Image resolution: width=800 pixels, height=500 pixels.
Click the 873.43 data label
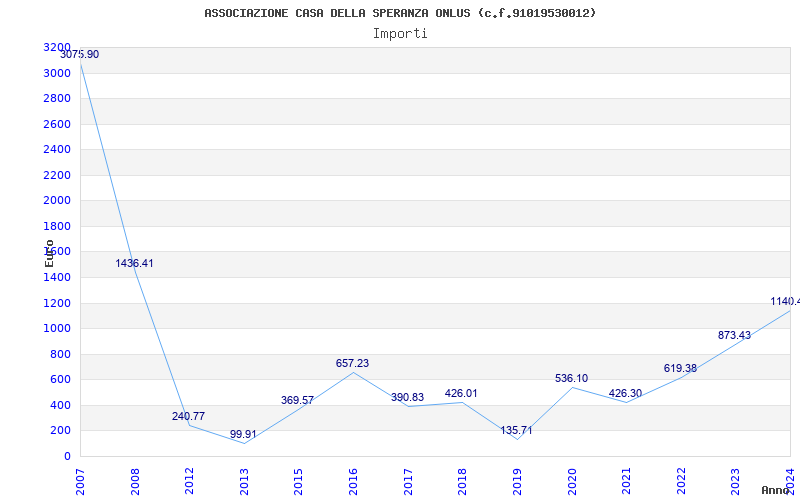coord(734,335)
